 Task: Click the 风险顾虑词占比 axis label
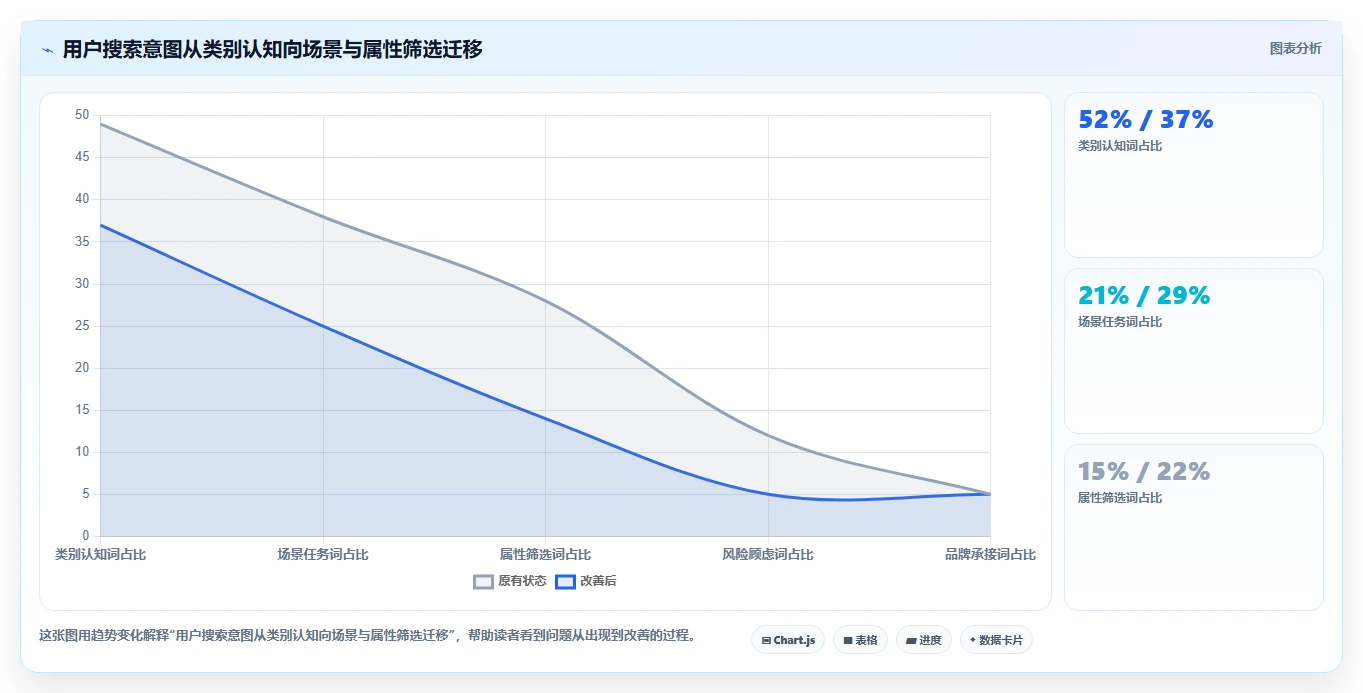pyautogui.click(x=768, y=554)
